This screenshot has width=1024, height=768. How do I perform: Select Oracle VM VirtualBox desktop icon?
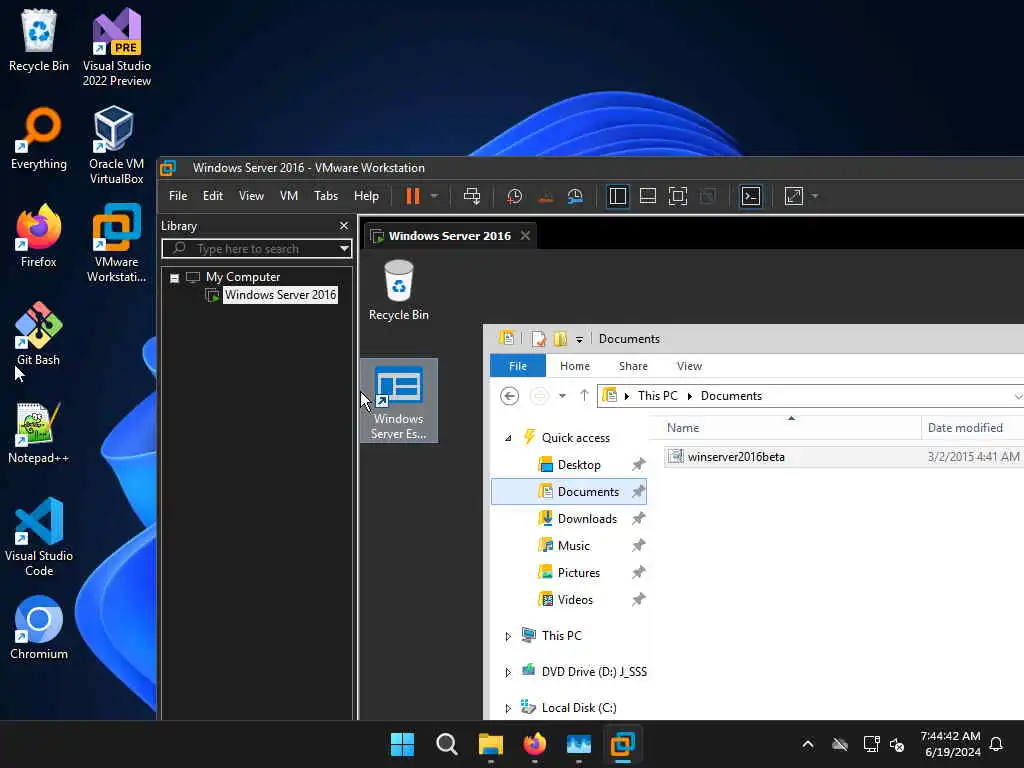click(x=116, y=145)
